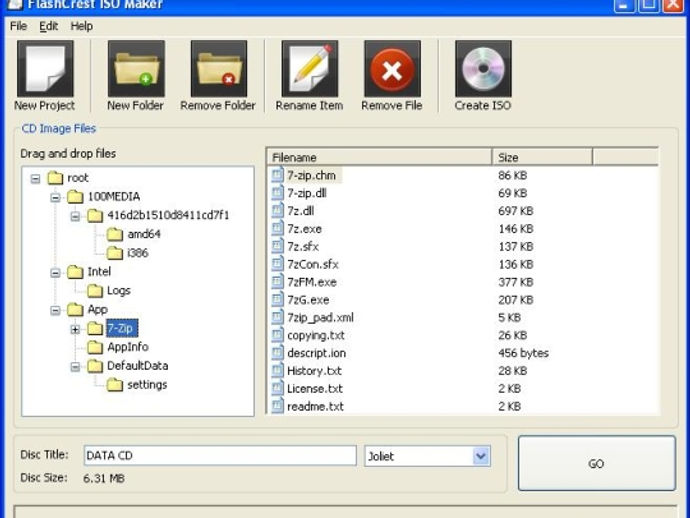Collapse the Intel tree node
Image resolution: width=690 pixels, height=518 pixels.
(x=55, y=273)
